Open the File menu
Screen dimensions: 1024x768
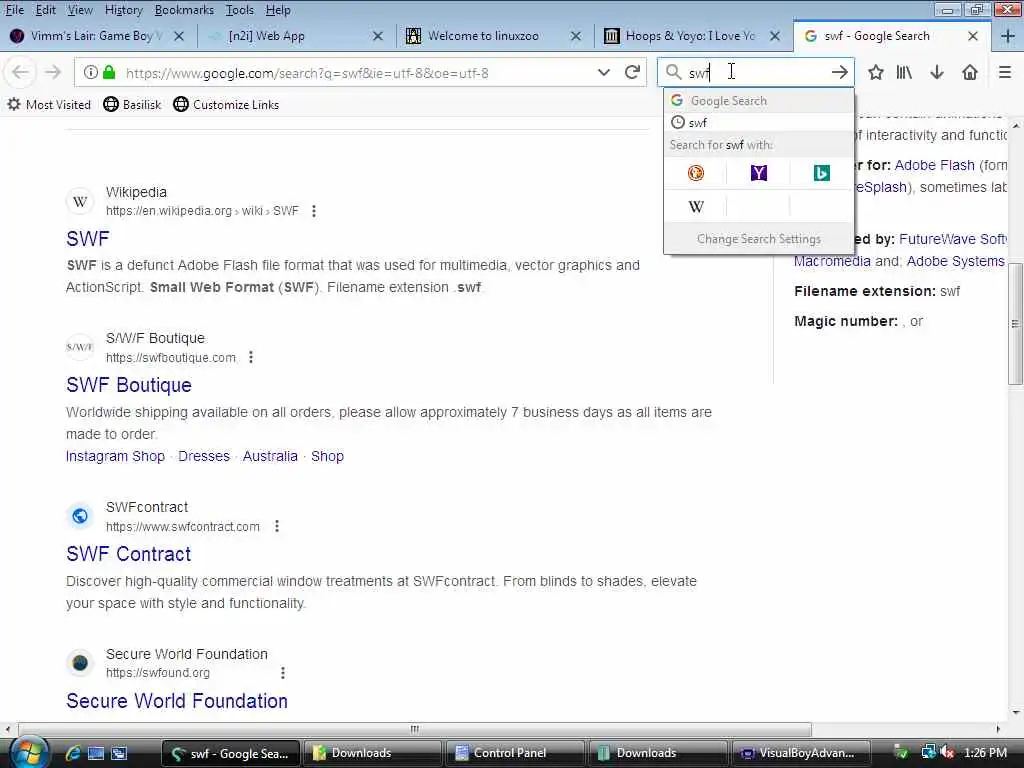coord(14,10)
